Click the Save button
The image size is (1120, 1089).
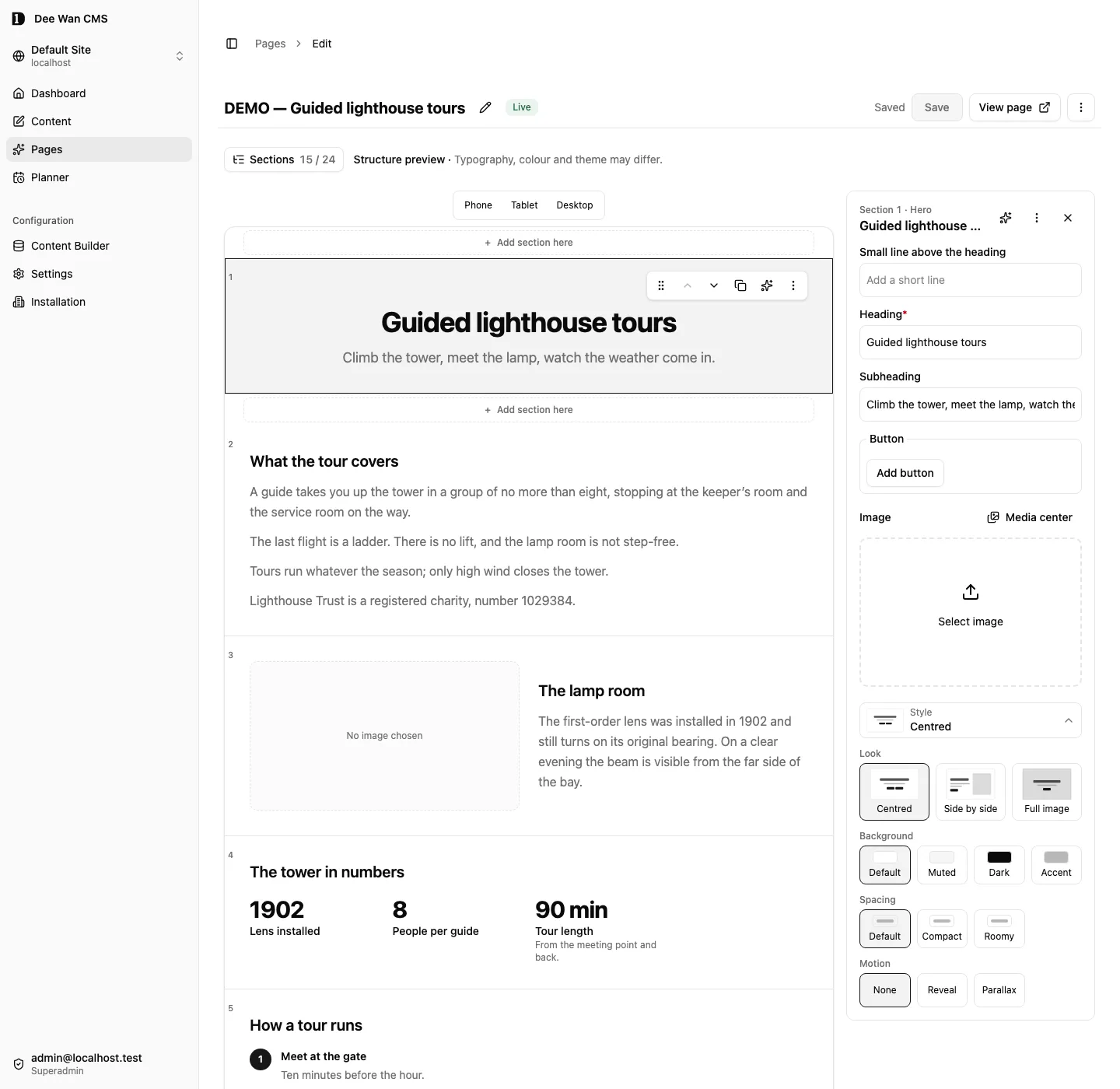pyautogui.click(x=937, y=107)
